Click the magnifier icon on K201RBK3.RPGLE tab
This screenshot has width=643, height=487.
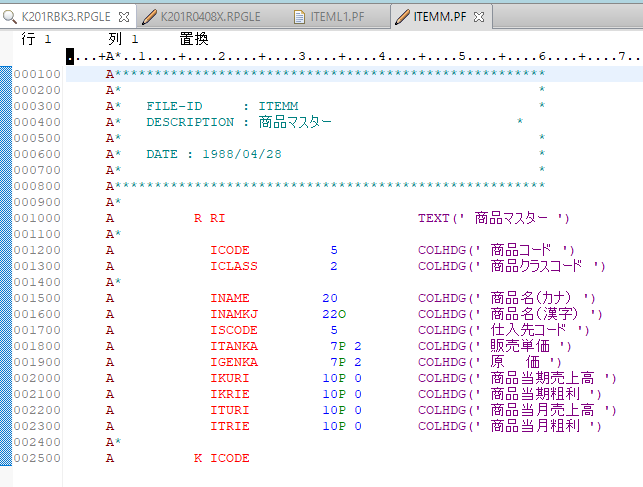point(10,17)
